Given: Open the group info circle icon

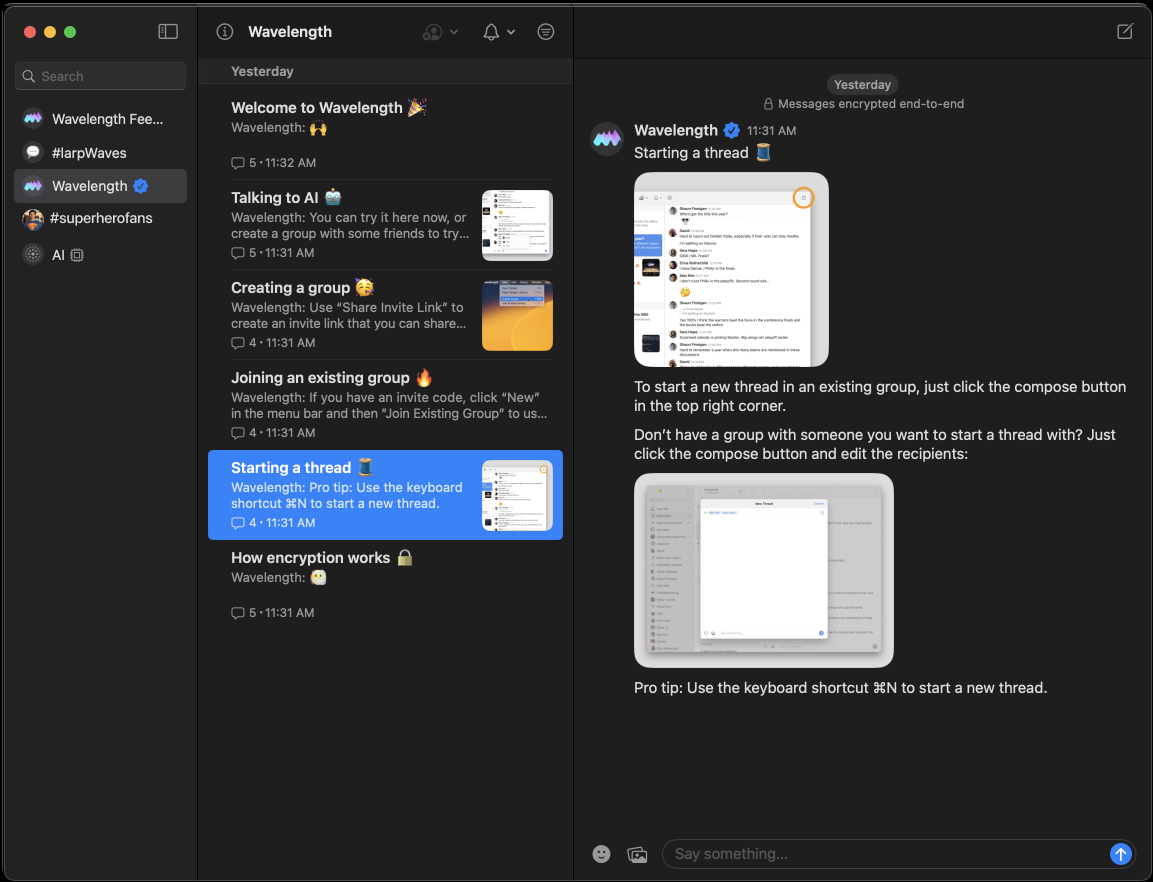Looking at the screenshot, I should (x=224, y=32).
